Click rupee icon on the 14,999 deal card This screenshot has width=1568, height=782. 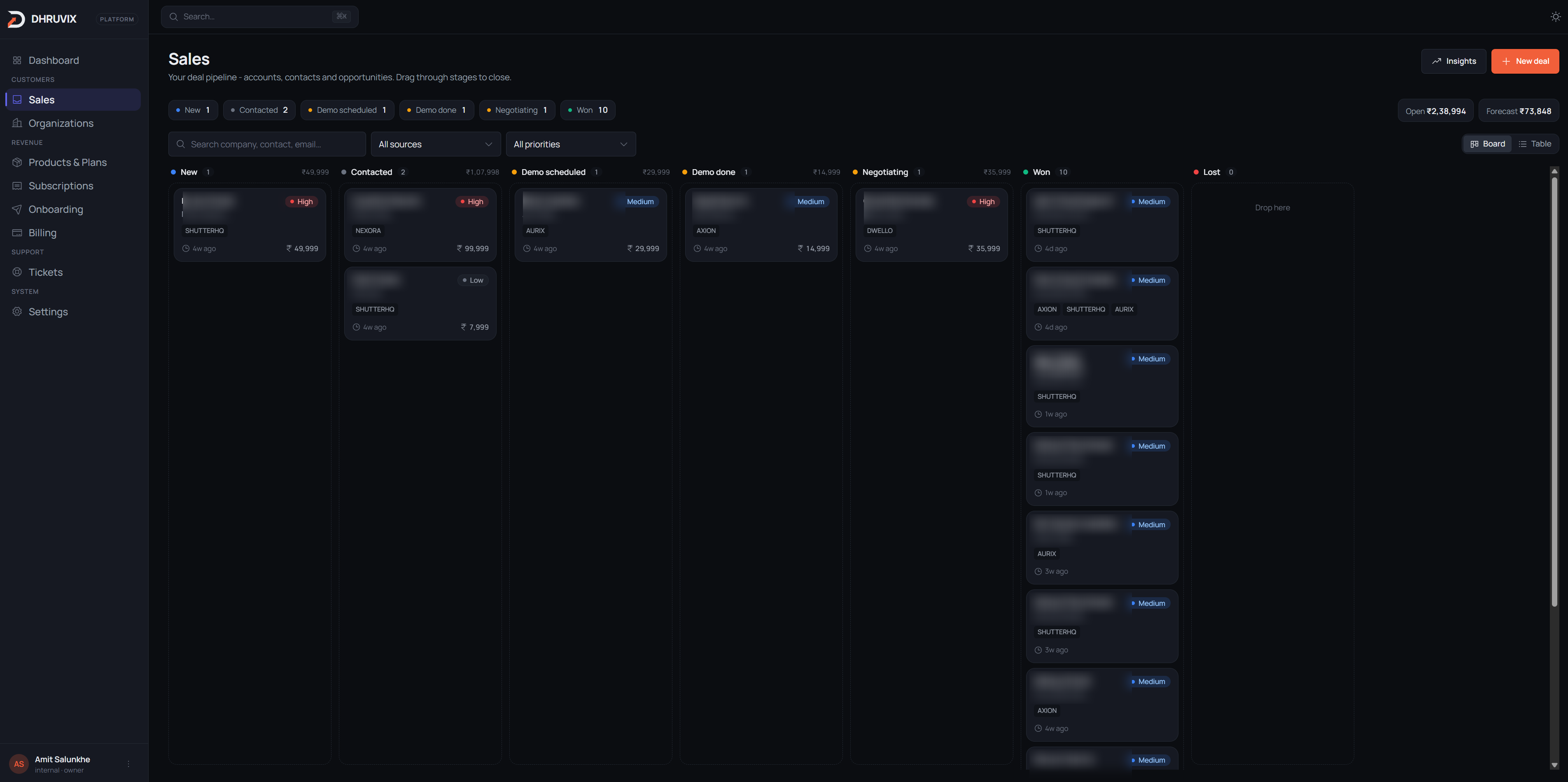800,248
